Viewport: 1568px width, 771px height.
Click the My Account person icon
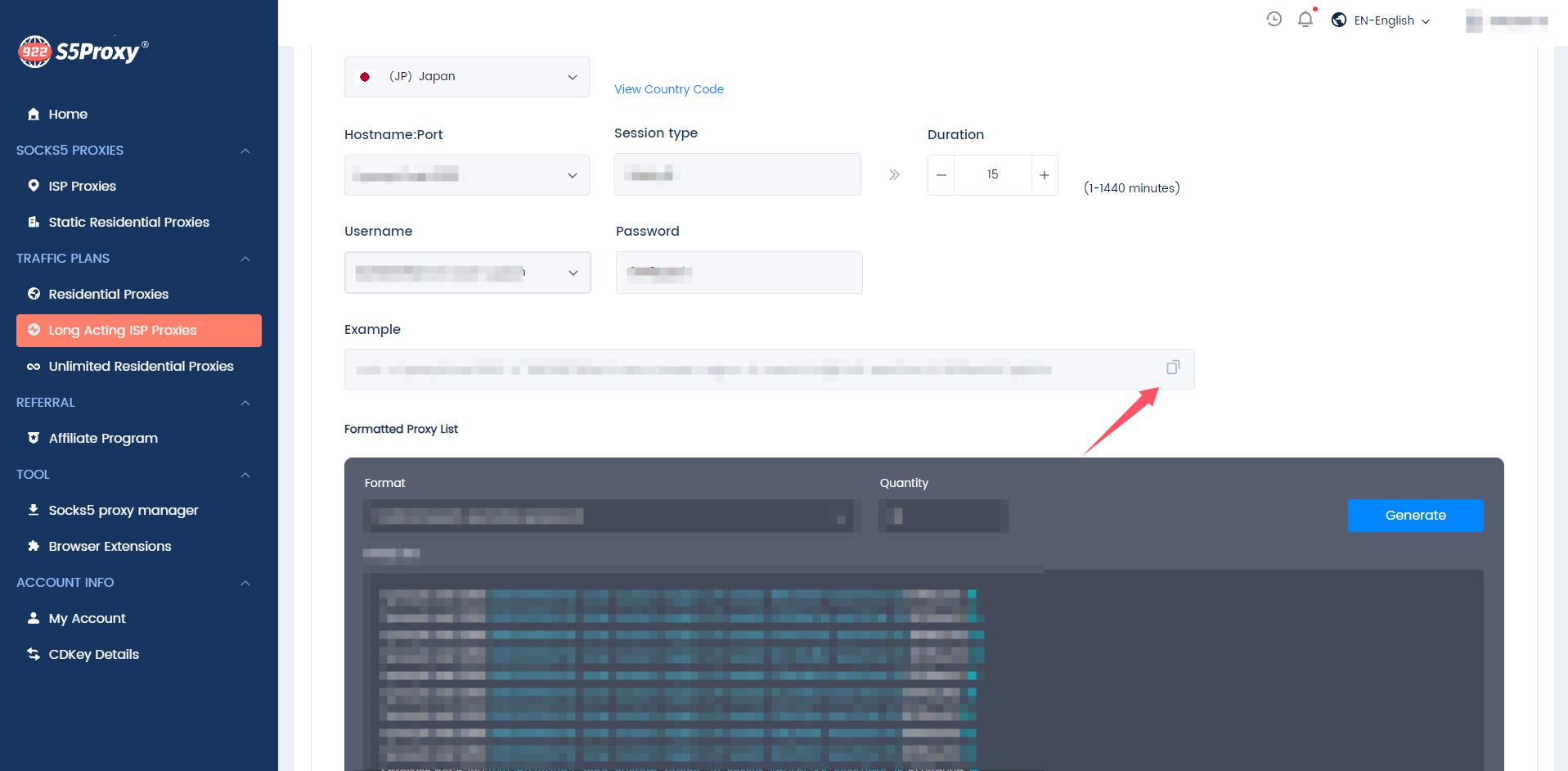[34, 618]
